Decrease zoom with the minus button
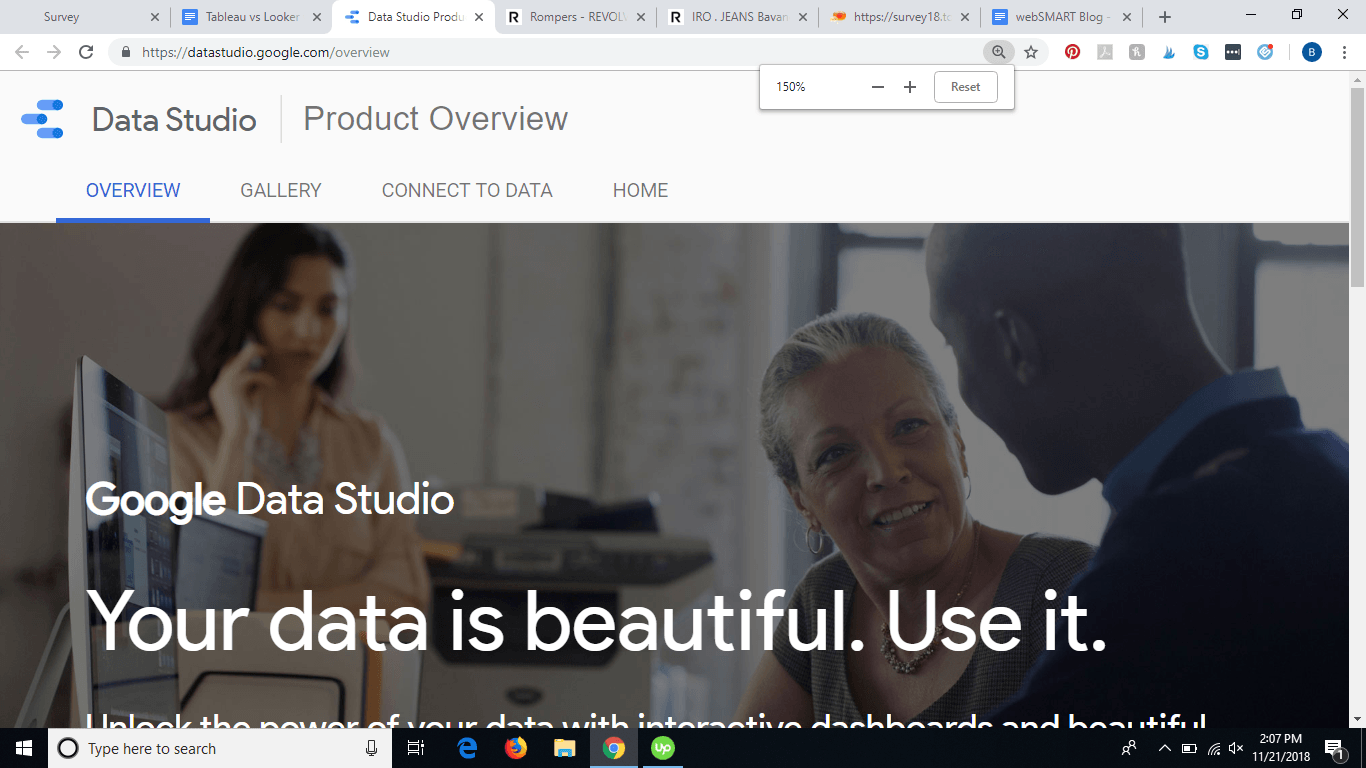Image resolution: width=1366 pixels, height=768 pixels. (x=878, y=87)
